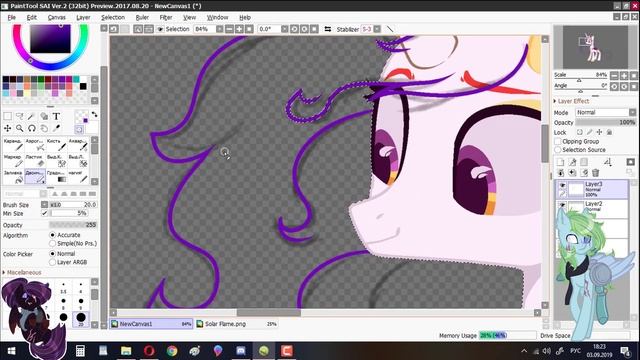Select the magic wand tool
This screenshot has height=360, width=640.
pos(32,116)
